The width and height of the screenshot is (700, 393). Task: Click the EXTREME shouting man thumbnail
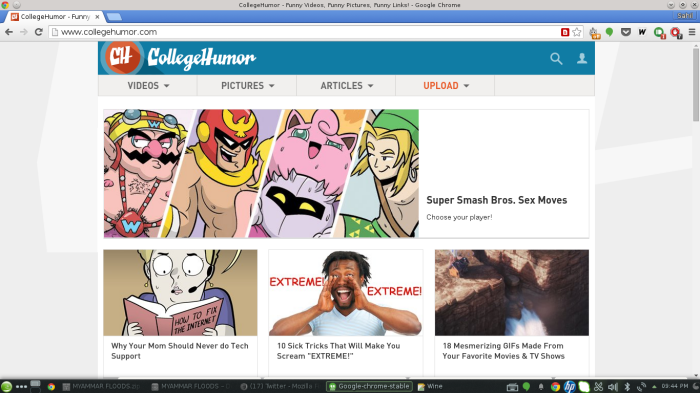pos(346,293)
